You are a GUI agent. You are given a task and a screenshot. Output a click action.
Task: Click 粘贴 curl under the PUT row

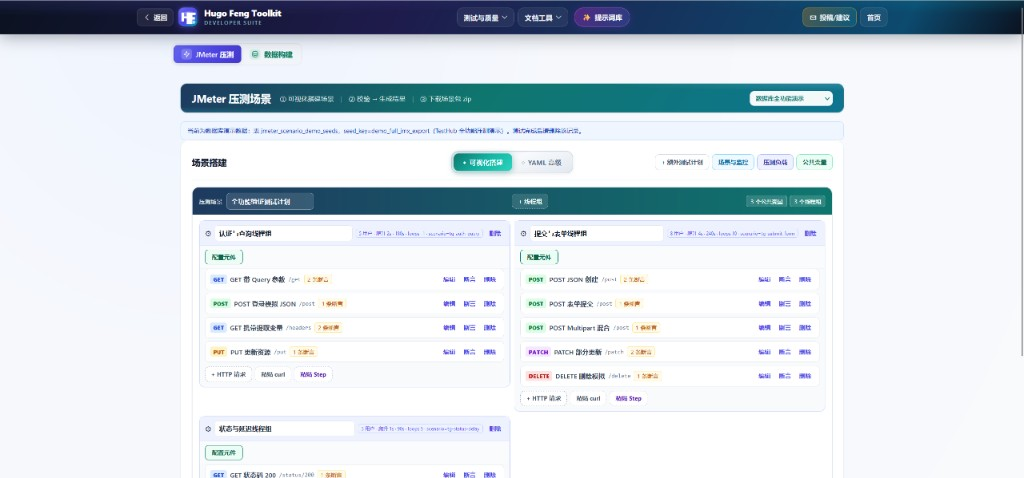[273, 375]
